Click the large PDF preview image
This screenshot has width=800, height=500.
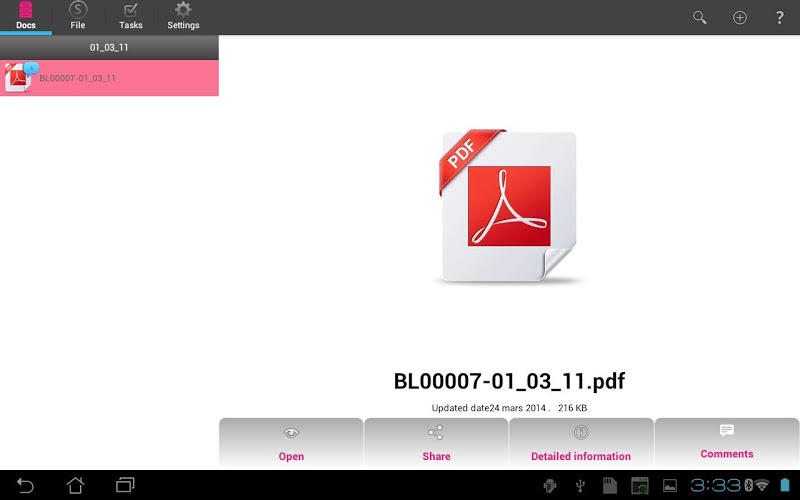click(509, 207)
